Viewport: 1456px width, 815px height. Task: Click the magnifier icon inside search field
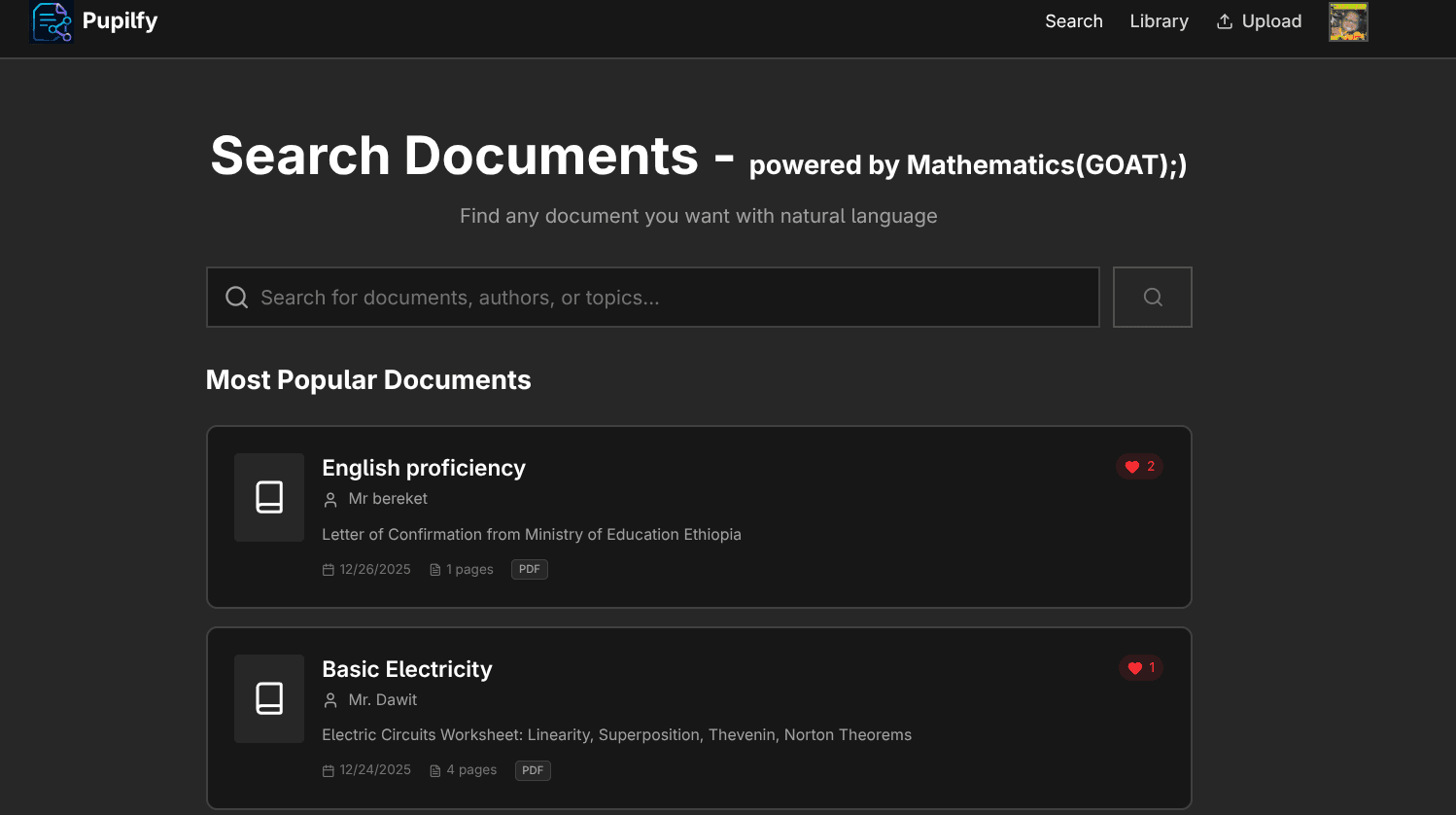pyautogui.click(x=236, y=298)
